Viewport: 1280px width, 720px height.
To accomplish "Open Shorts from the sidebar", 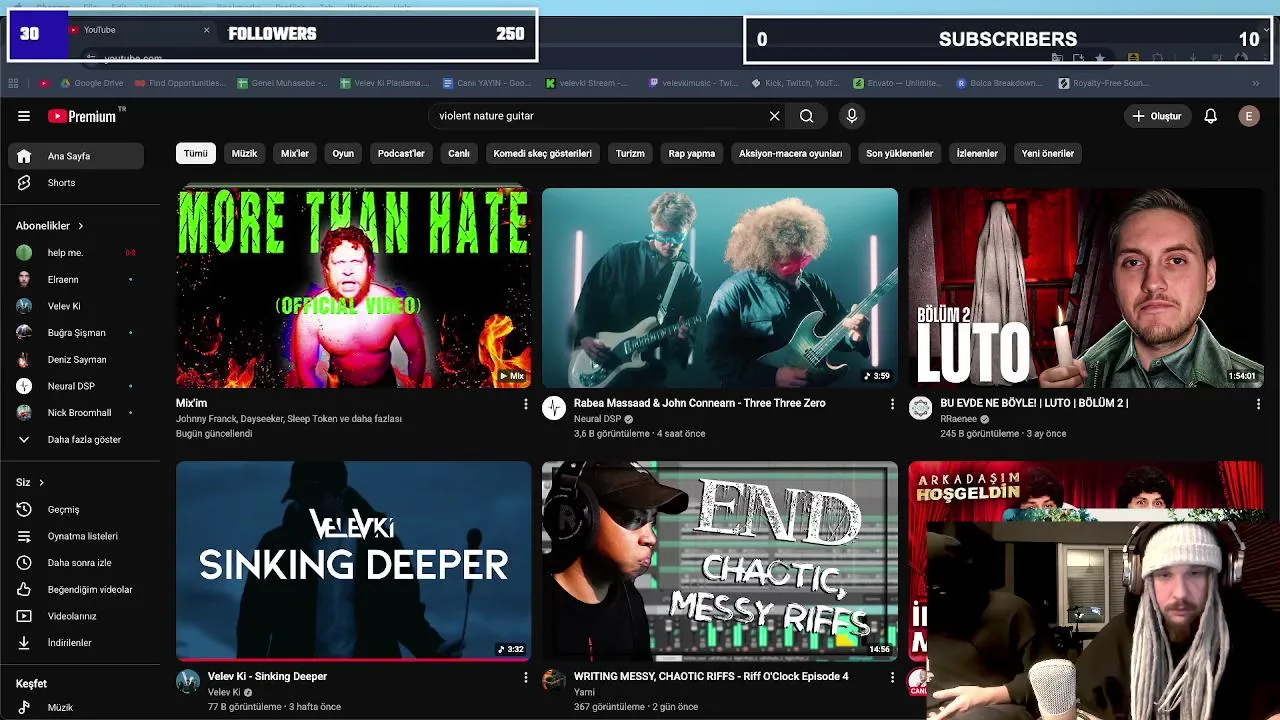I will tap(76, 183).
